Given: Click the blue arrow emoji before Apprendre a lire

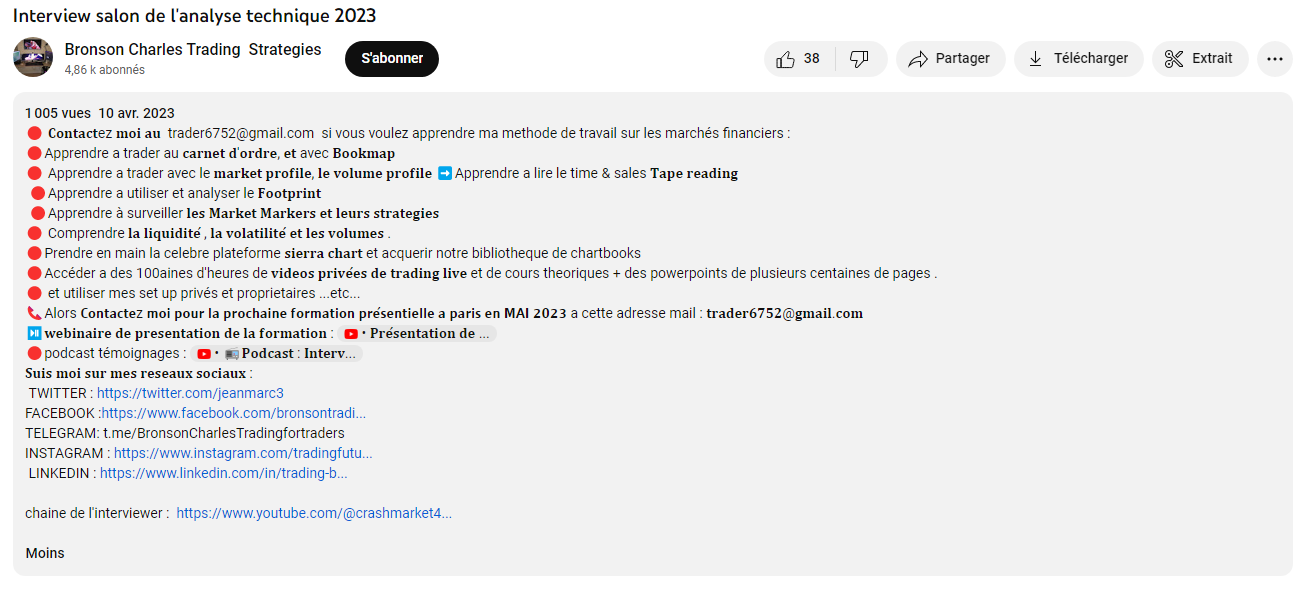Looking at the screenshot, I should [445, 173].
